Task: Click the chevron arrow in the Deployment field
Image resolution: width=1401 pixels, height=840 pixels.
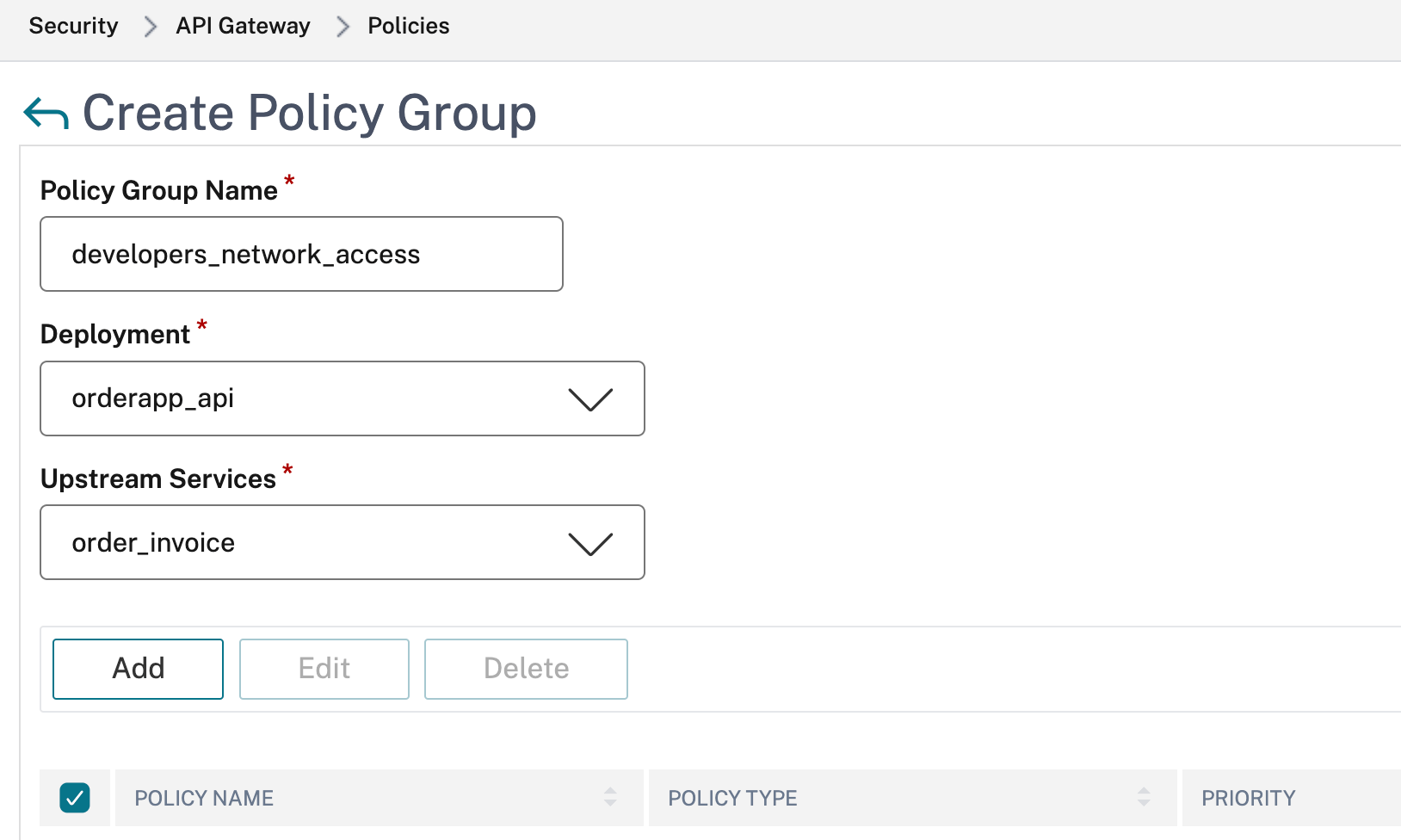Action: tap(590, 399)
